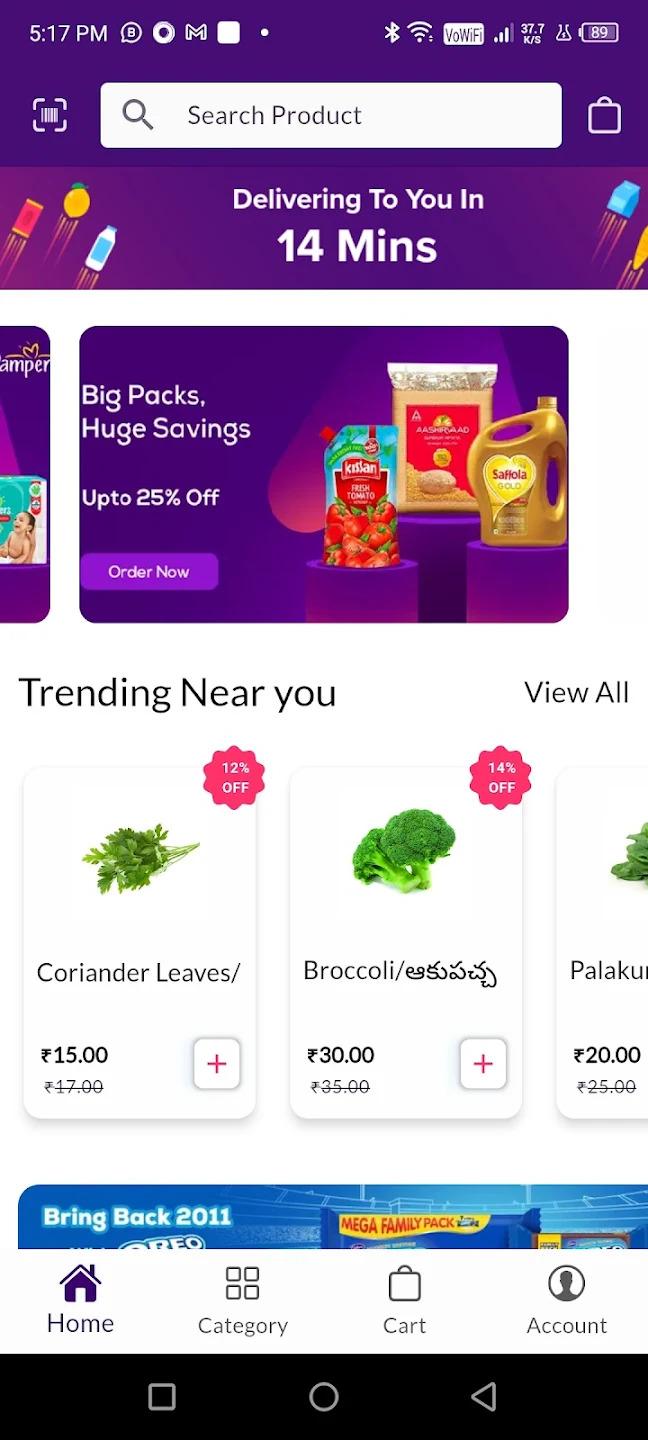Tap the 12% OFF badge on Coriander
The height and width of the screenshot is (1440, 648).
point(234,777)
